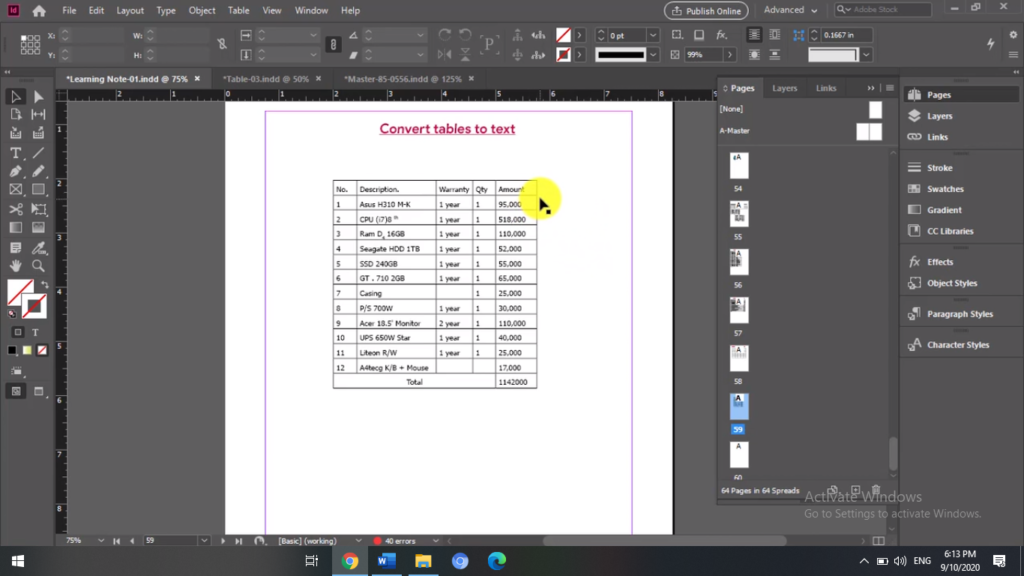The height and width of the screenshot is (576, 1024).
Task: Select the Scissors tool
Action: pyautogui.click(x=16, y=209)
